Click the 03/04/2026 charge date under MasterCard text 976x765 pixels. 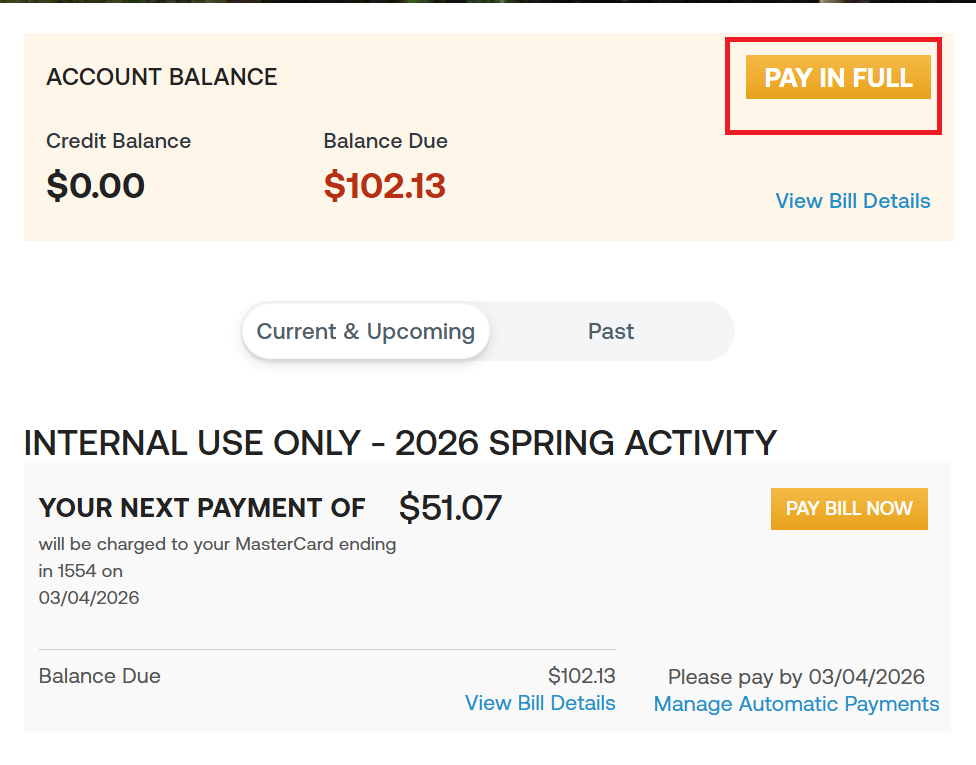point(89,598)
